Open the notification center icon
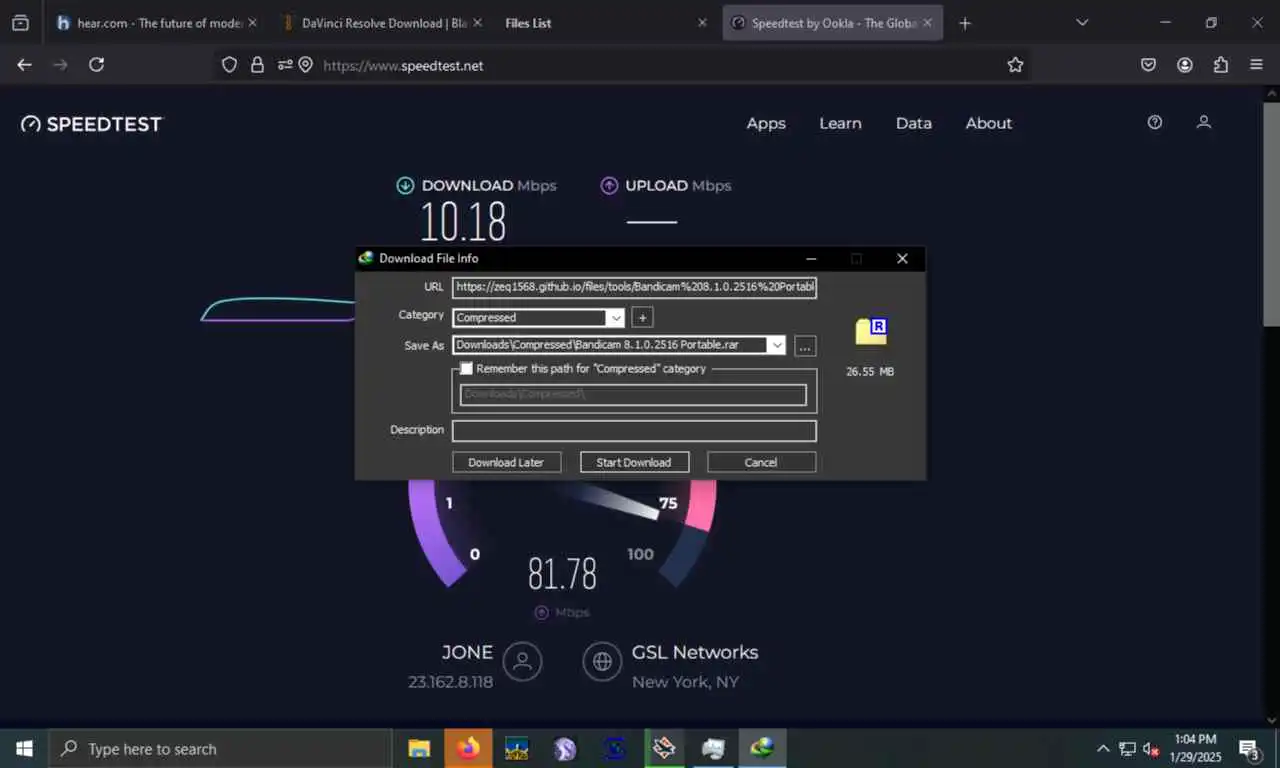 [1248, 749]
